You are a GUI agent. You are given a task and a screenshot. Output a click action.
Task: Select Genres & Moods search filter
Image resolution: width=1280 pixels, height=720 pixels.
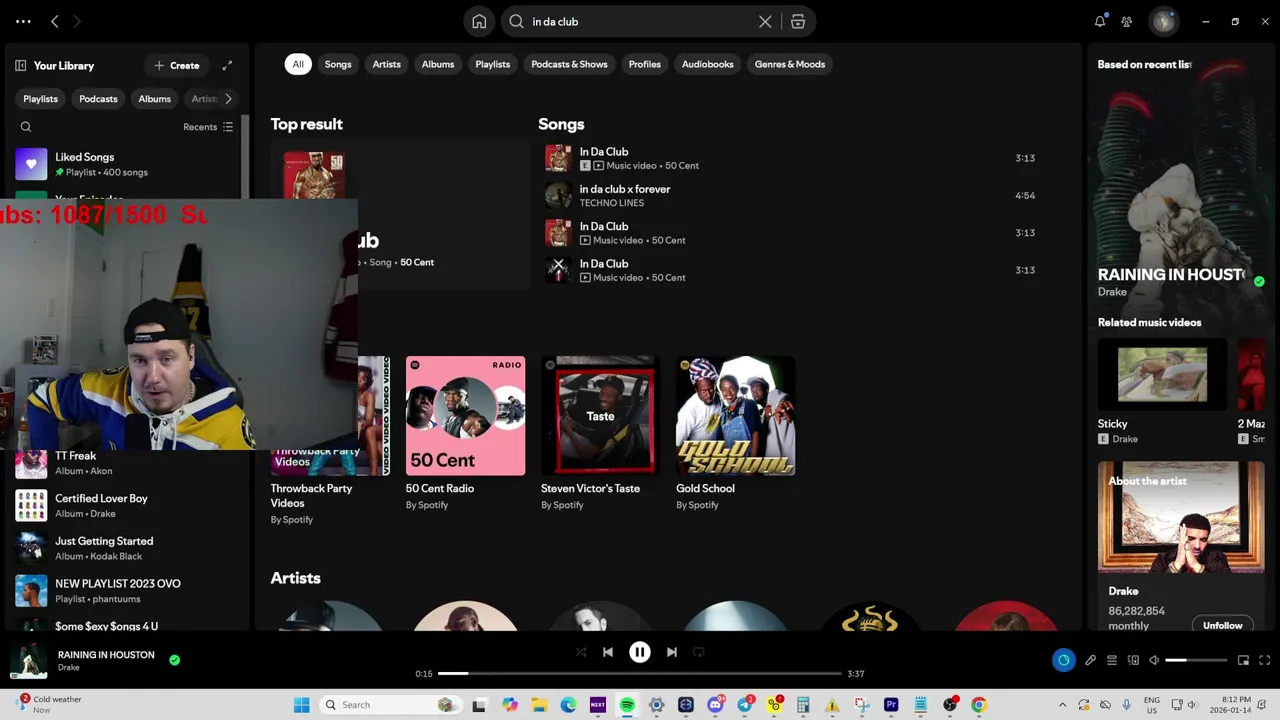tap(790, 64)
